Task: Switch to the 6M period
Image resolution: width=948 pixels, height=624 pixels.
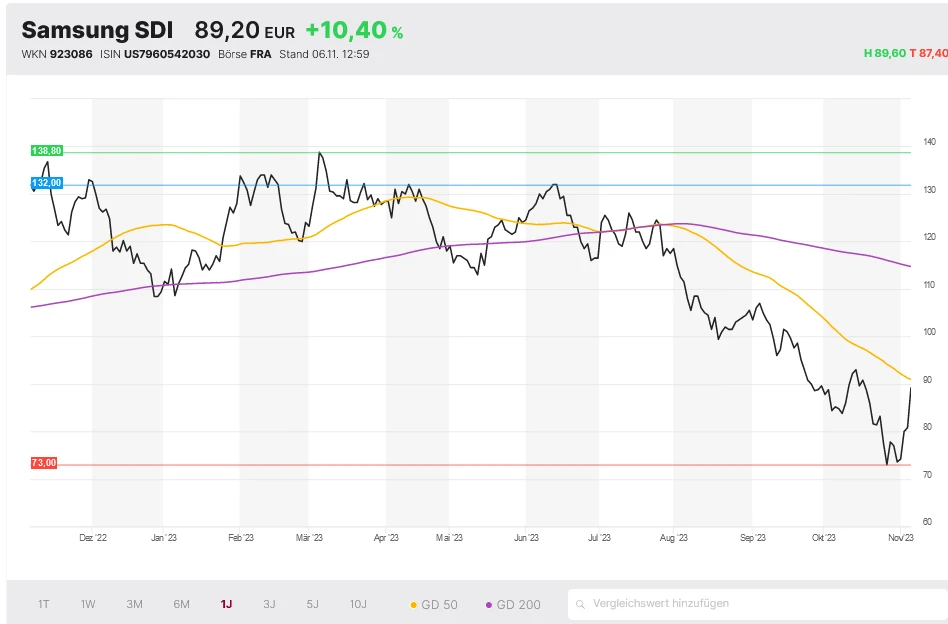Action: [x=181, y=604]
